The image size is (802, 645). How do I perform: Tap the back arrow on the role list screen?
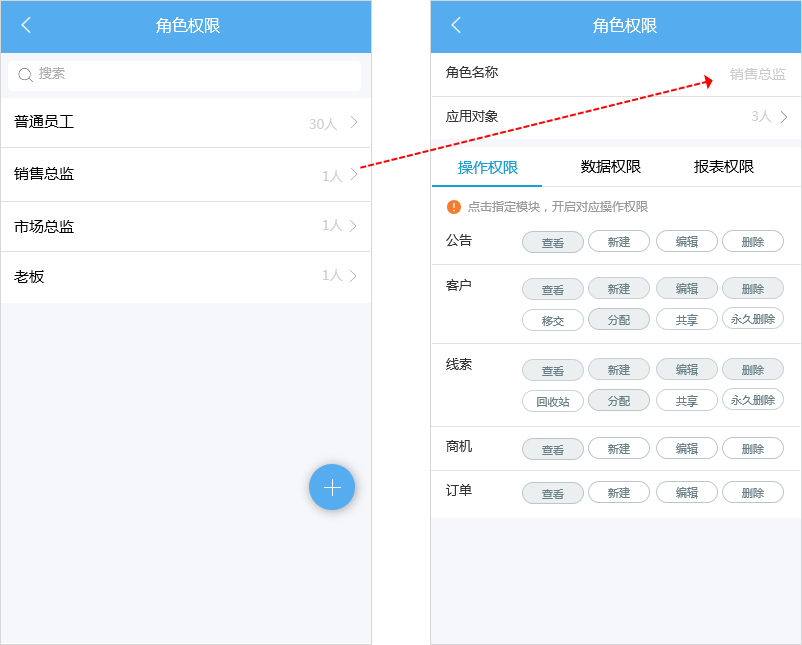[x=27, y=26]
